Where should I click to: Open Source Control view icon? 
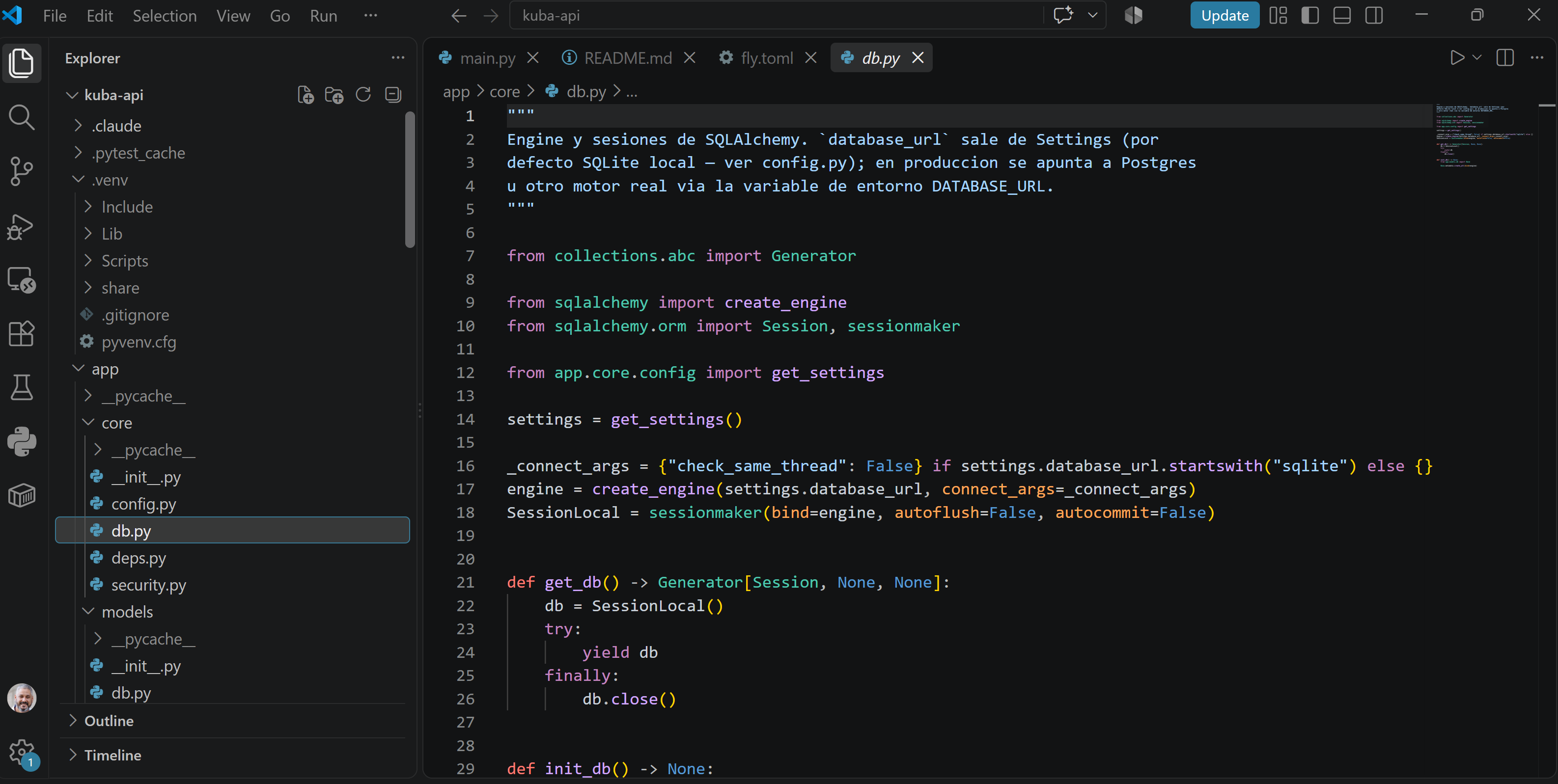pyautogui.click(x=22, y=171)
